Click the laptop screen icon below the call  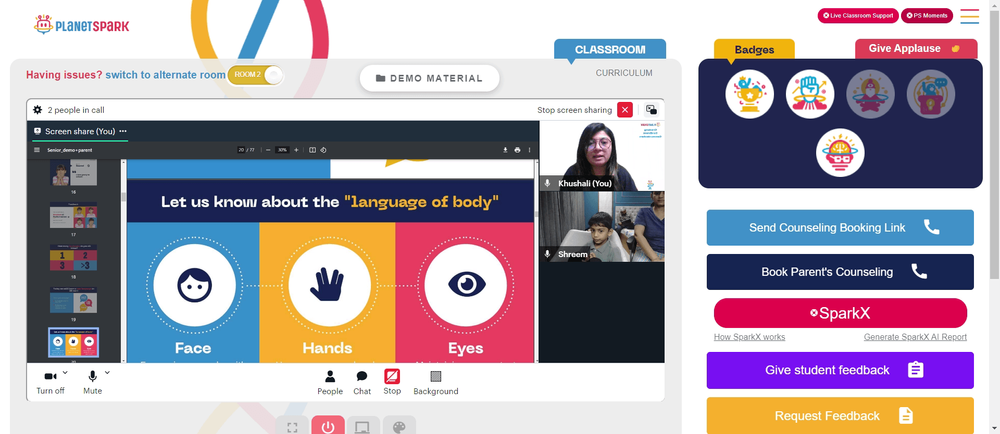363,426
